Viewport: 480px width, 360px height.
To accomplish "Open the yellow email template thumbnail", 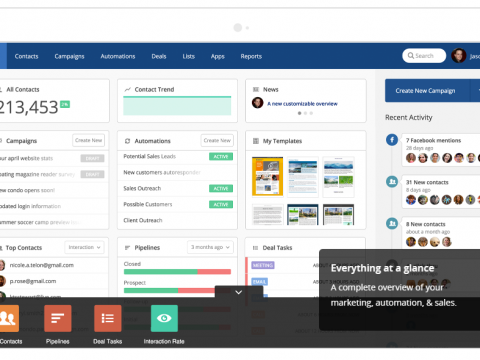I will pyautogui.click(x=267, y=176).
